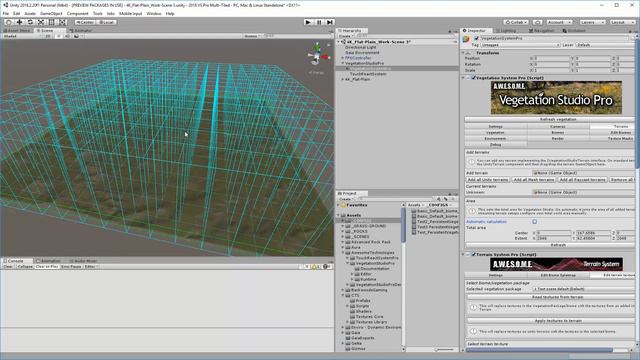The image size is (640, 360).
Task: Open the Component menu
Action: coord(77,13)
